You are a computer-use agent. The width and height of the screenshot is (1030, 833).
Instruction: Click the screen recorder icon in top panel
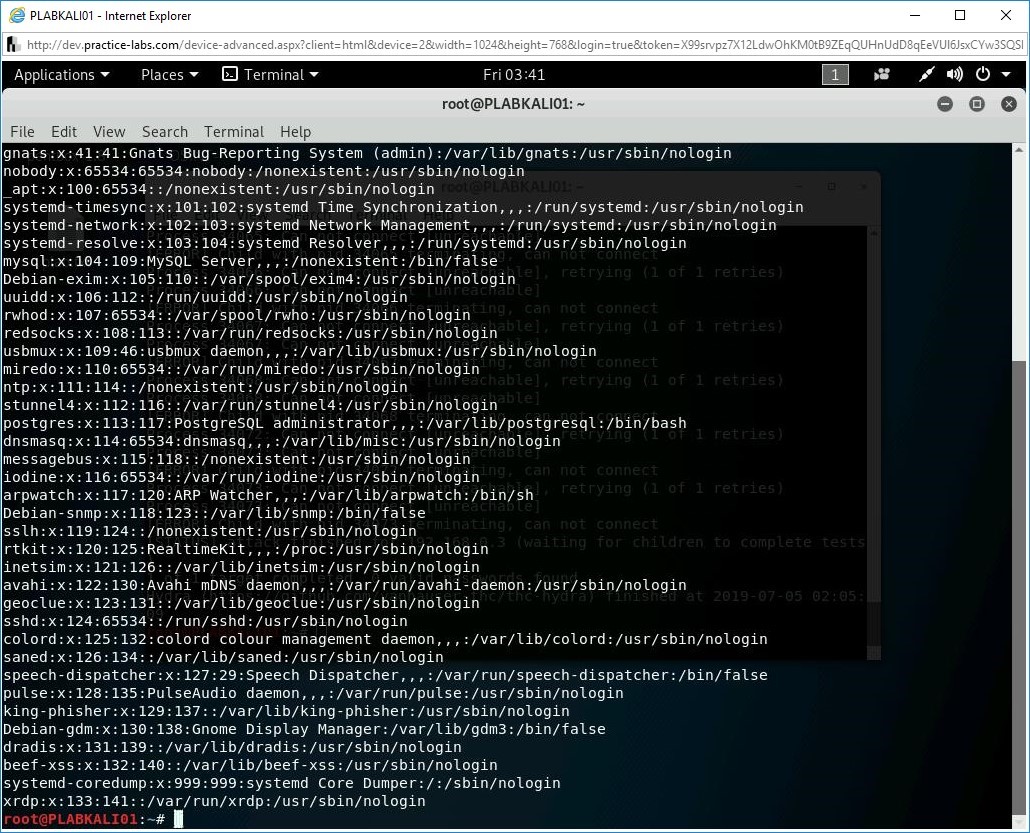880,74
